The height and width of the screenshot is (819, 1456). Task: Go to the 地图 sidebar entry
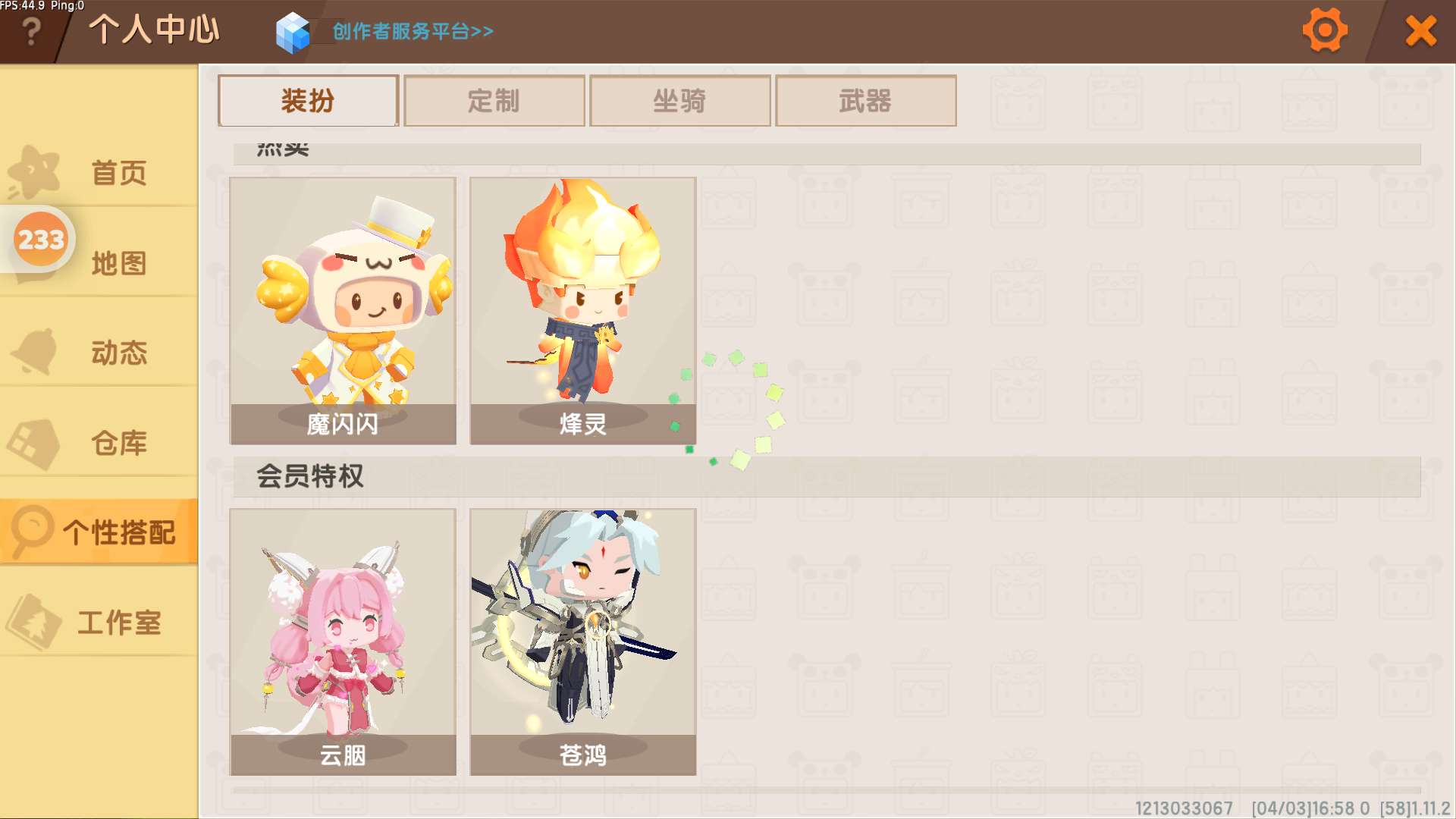click(x=119, y=263)
